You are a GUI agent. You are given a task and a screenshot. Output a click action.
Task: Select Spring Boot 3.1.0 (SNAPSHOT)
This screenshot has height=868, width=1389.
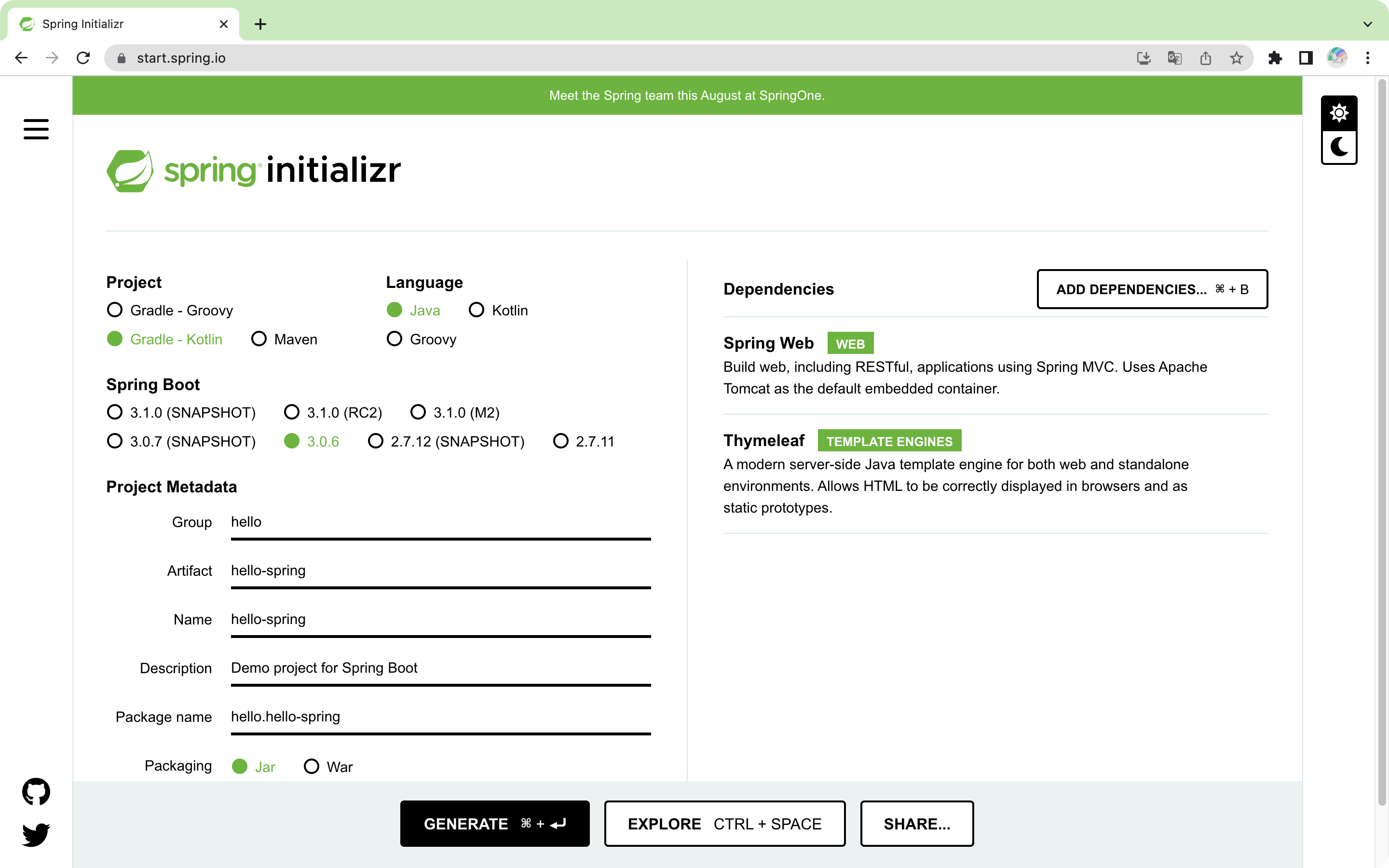[181, 413]
